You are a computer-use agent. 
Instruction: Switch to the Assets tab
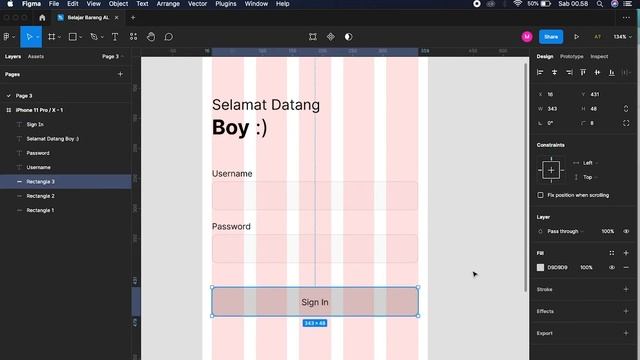point(36,56)
